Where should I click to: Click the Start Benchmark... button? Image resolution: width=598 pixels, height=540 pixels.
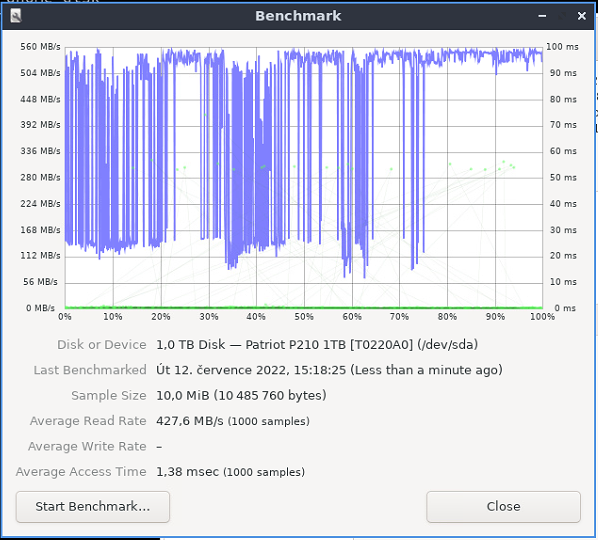pos(93,506)
